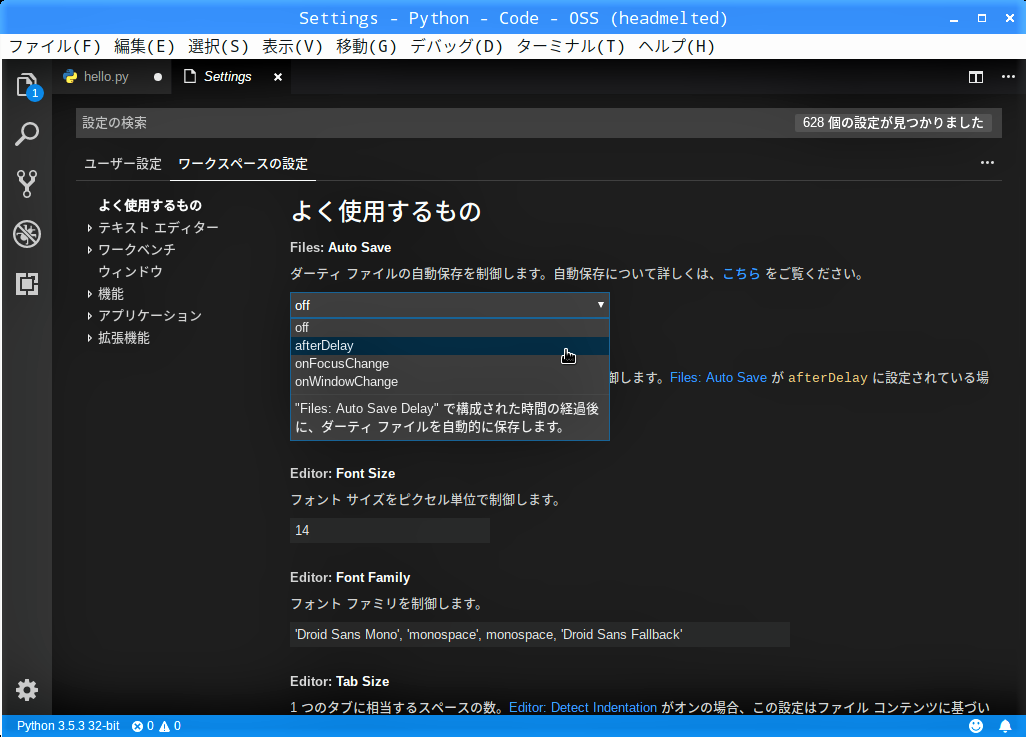Click the 628 個の設定が見つかりました count
Screen dimensions: 1026x737
893,123
